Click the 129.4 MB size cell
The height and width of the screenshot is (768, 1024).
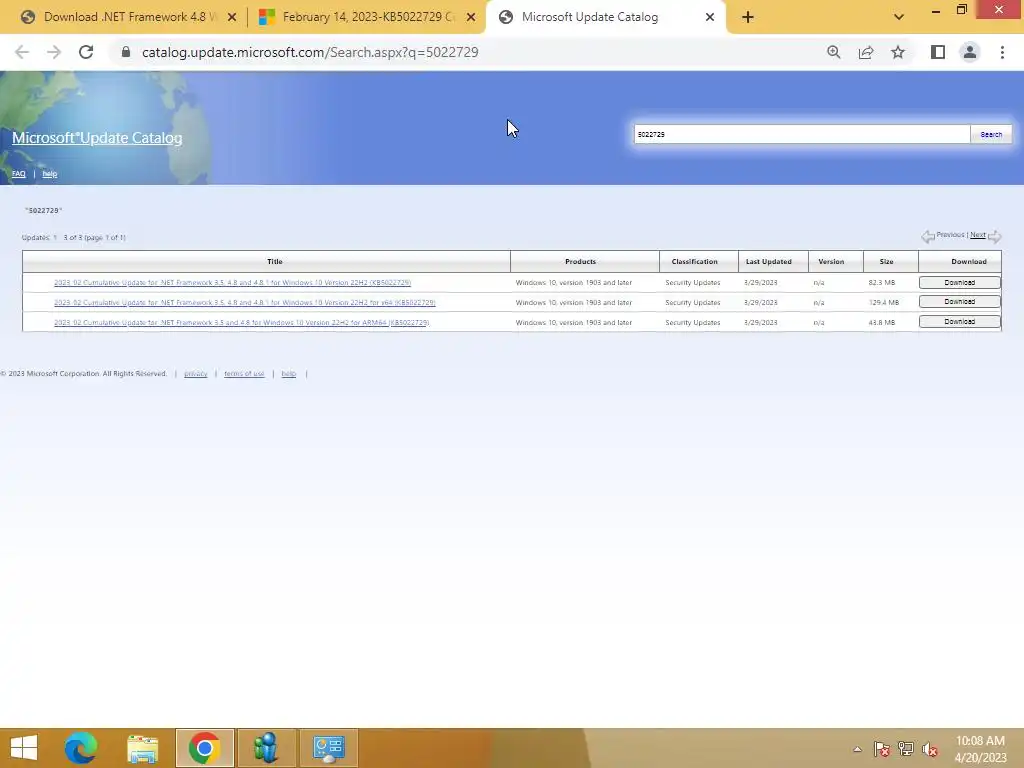(884, 302)
